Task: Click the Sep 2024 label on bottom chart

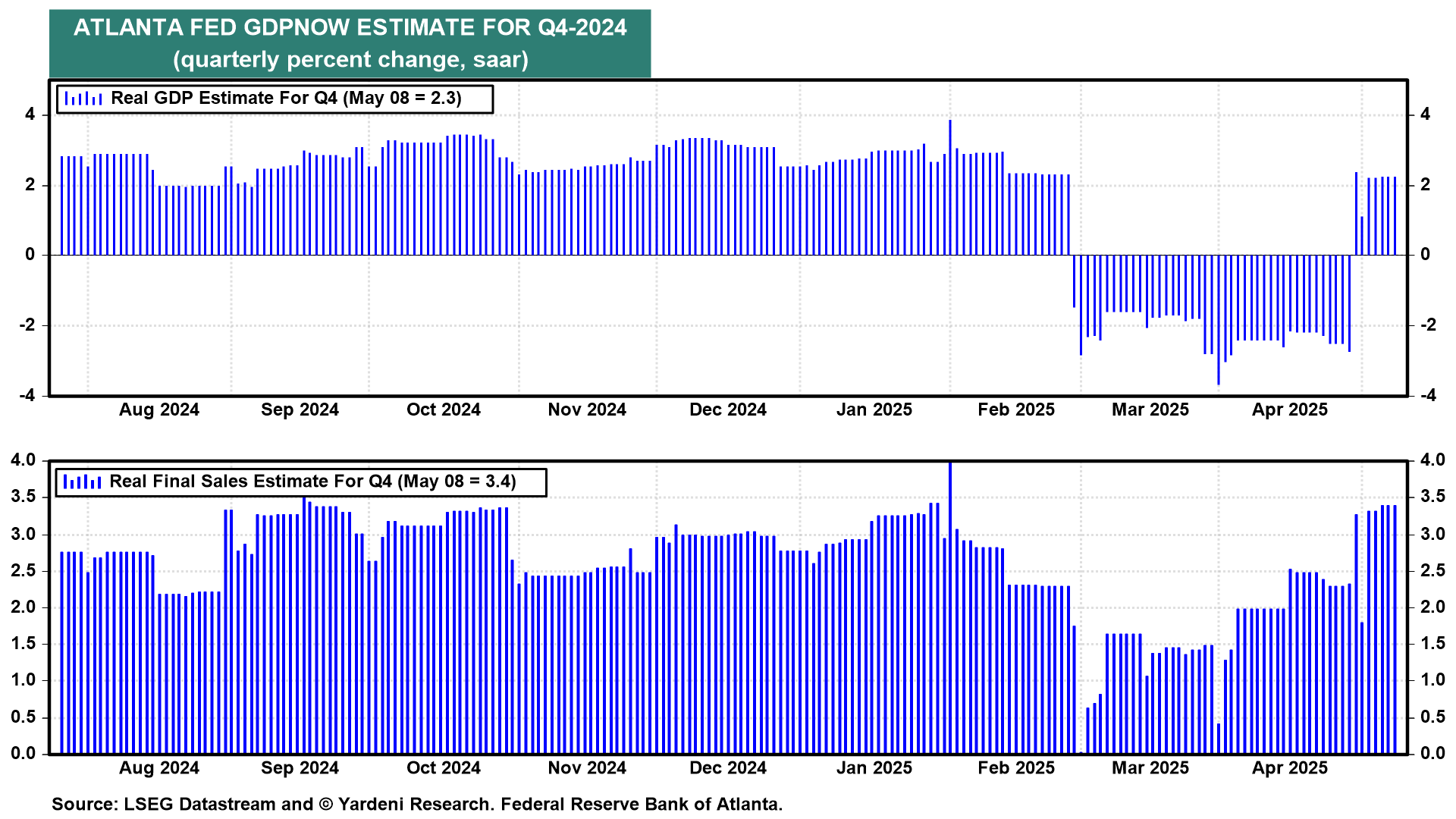Action: [x=300, y=767]
